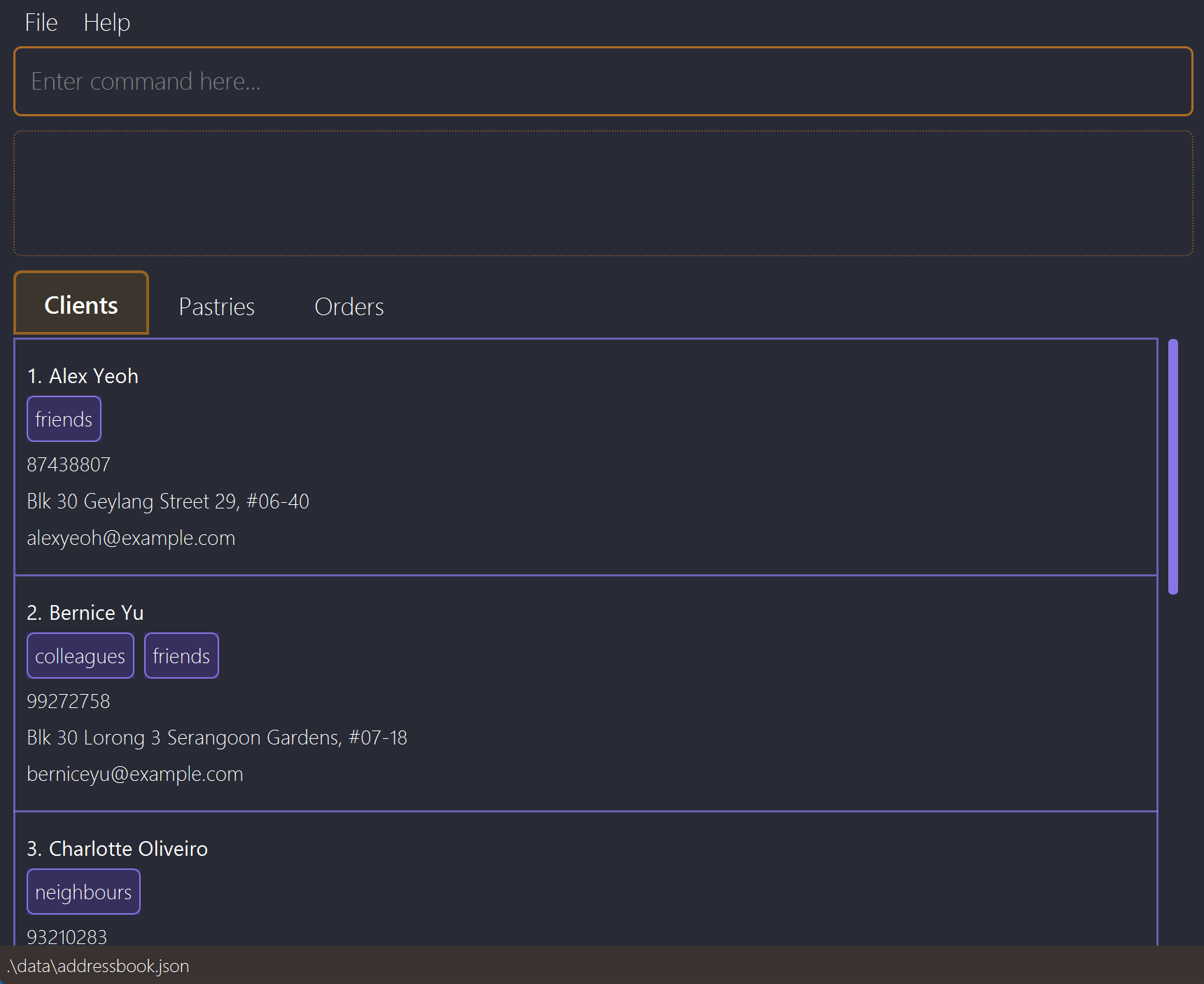Click Bernice Yu's friends tag
Screen dimensions: 1204x984
click(x=181, y=656)
